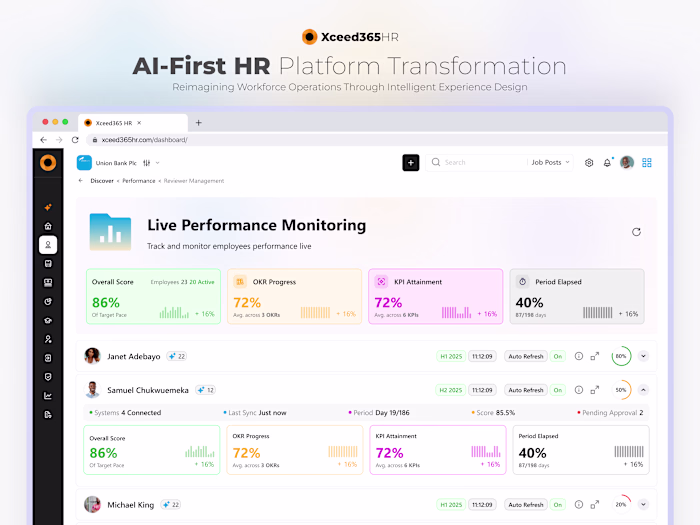
Task: Open top OKR Progress 72% summary card
Action: 295,296
